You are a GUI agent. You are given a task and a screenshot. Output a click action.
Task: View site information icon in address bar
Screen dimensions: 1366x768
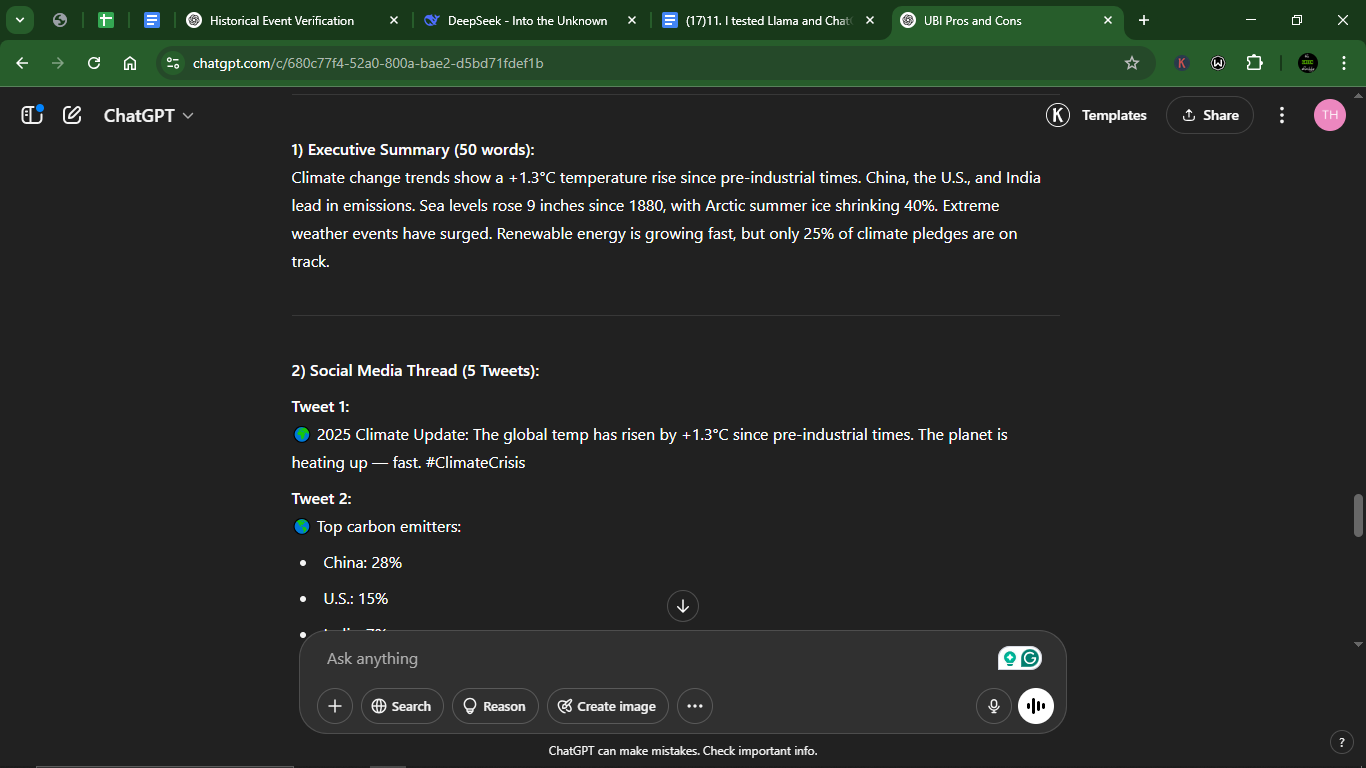point(173,63)
